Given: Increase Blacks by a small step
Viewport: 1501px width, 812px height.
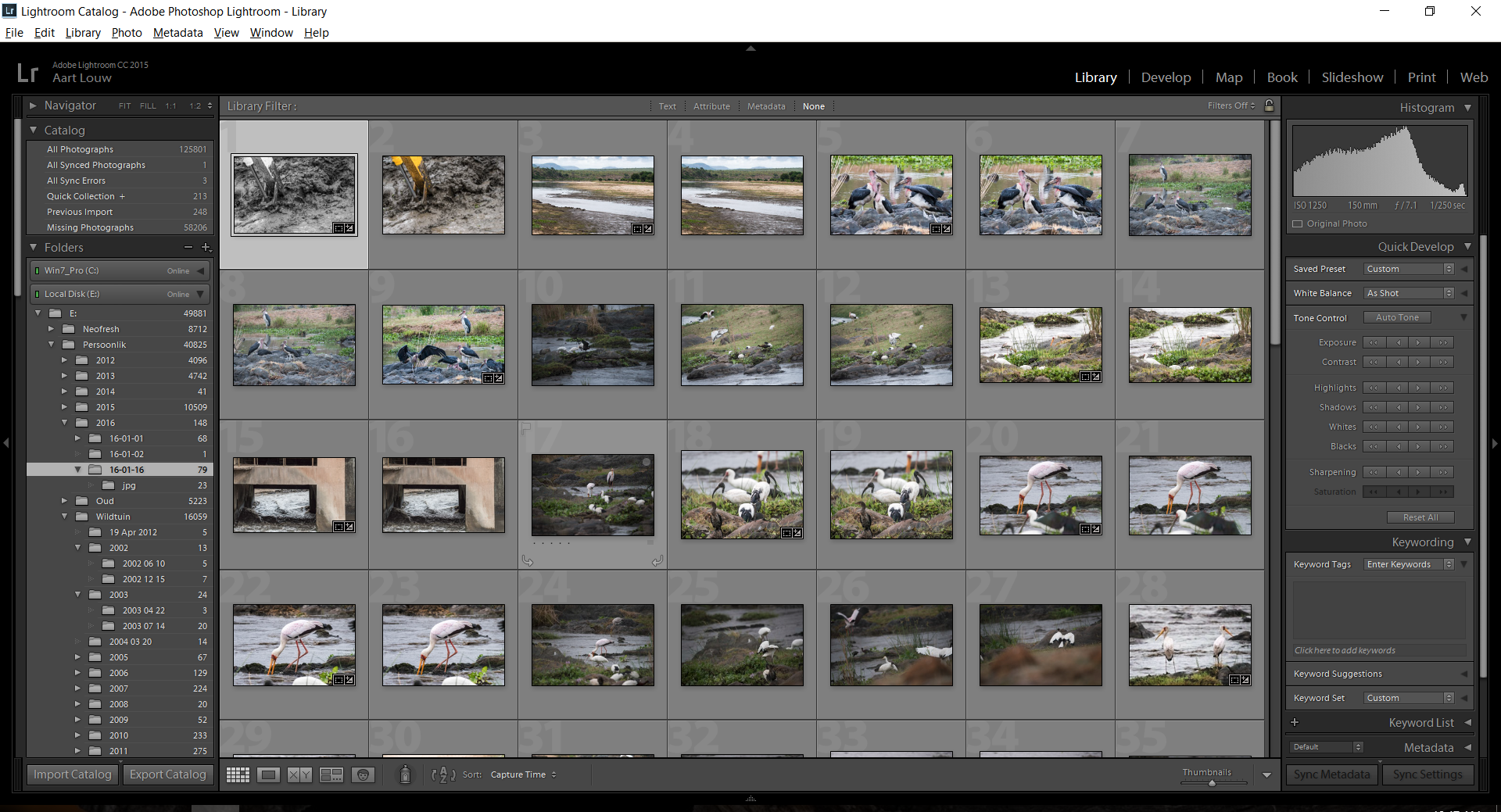Looking at the screenshot, I should pyautogui.click(x=1417, y=446).
